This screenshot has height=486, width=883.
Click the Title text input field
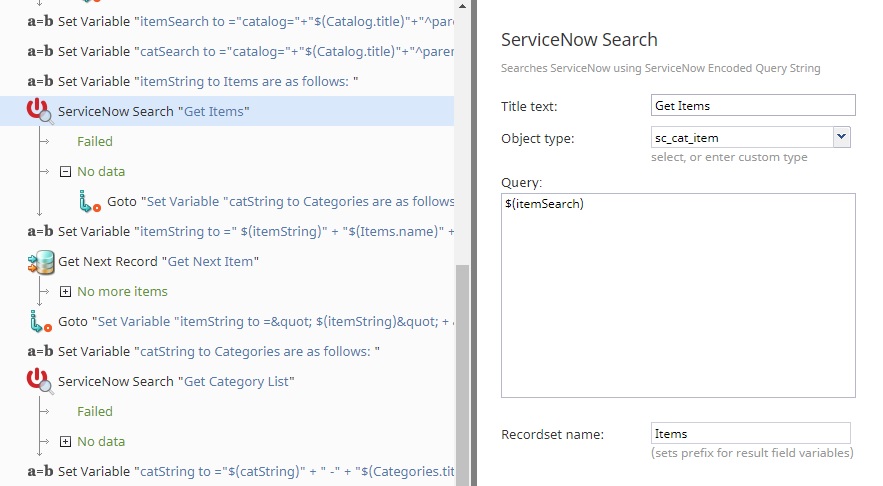coord(753,105)
